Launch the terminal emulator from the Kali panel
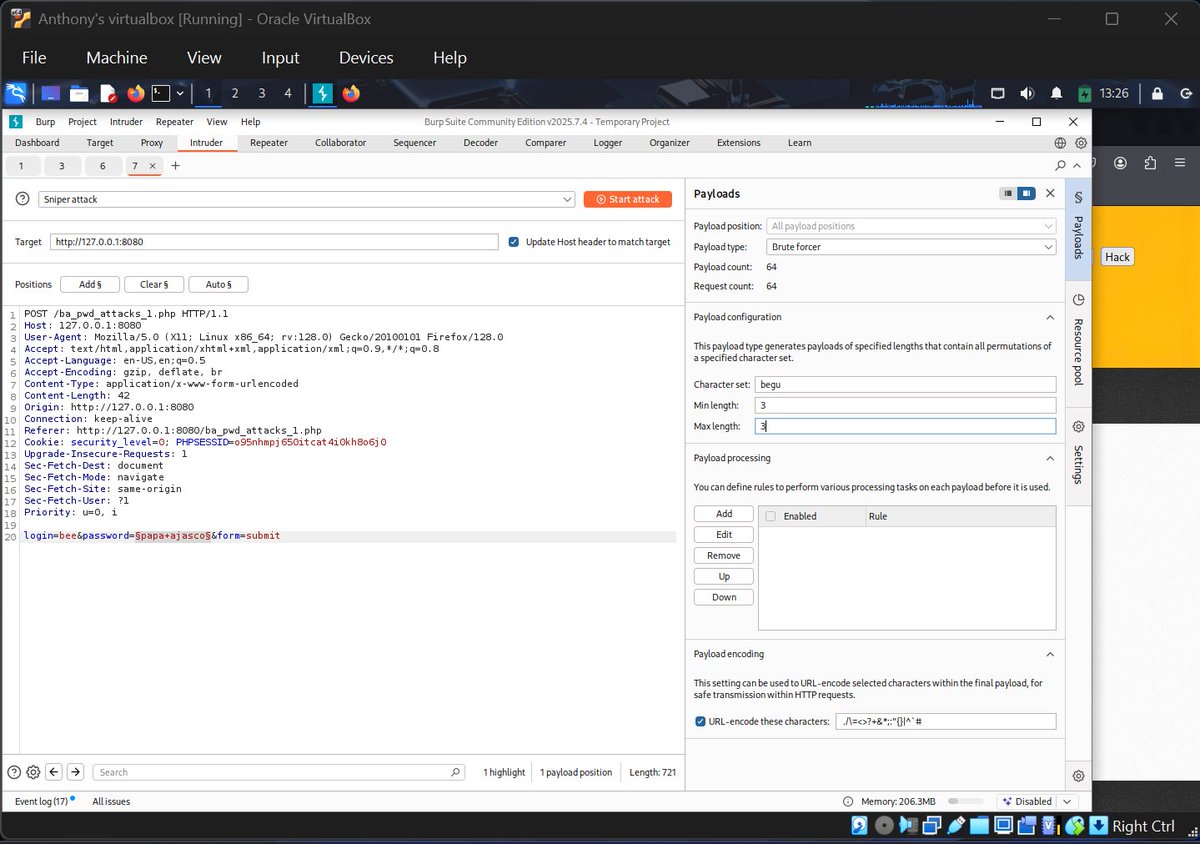The height and width of the screenshot is (844, 1200). coord(161,93)
